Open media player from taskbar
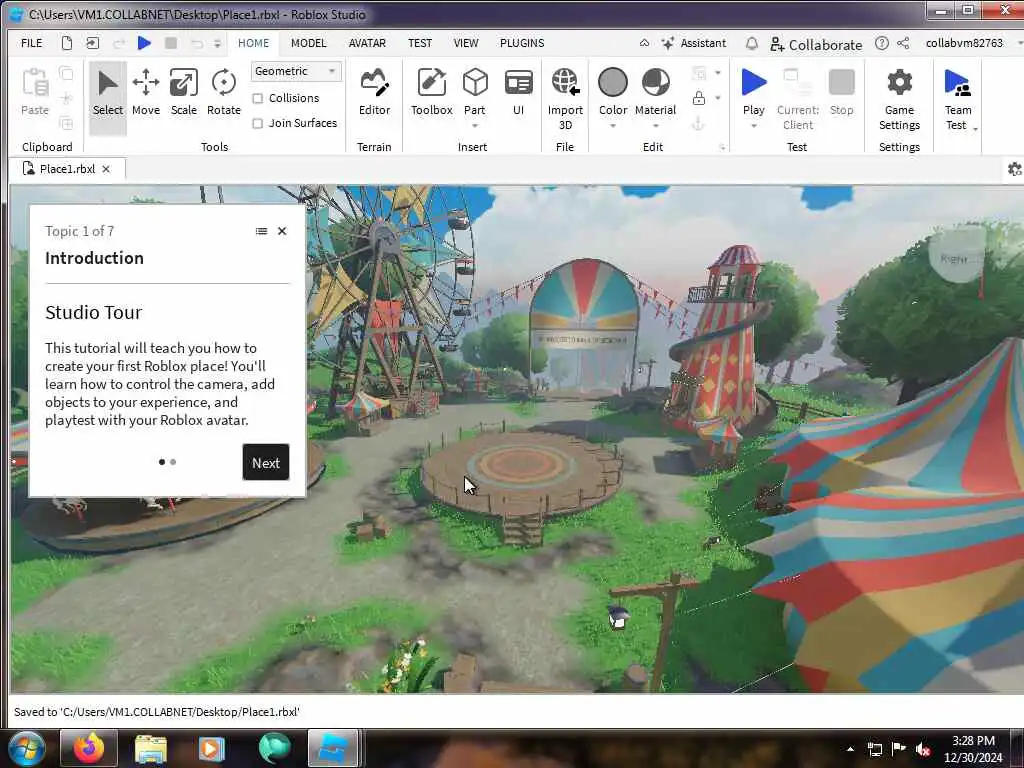The height and width of the screenshot is (768, 1024). 212,749
